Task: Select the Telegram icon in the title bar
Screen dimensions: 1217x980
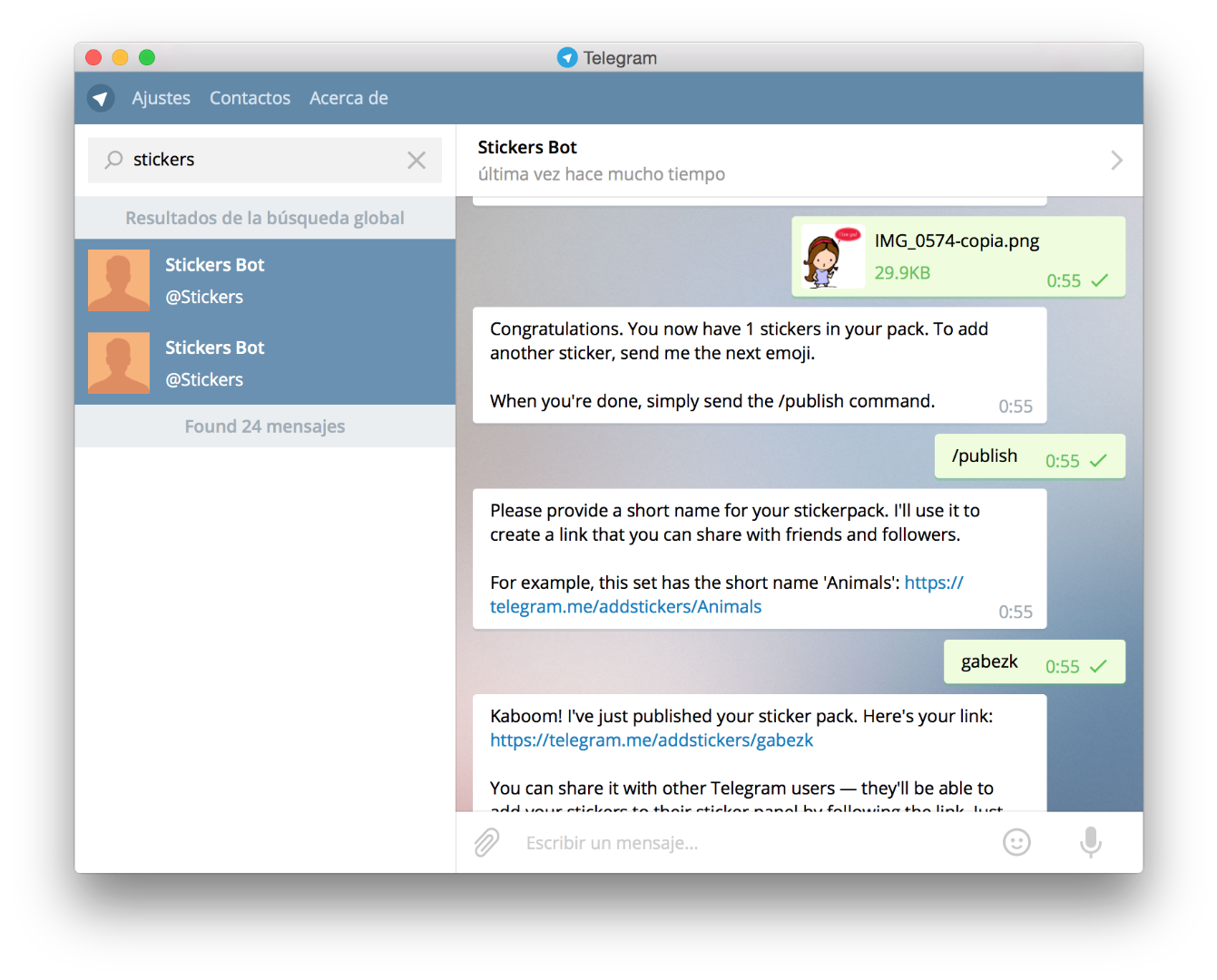Action: tap(567, 57)
